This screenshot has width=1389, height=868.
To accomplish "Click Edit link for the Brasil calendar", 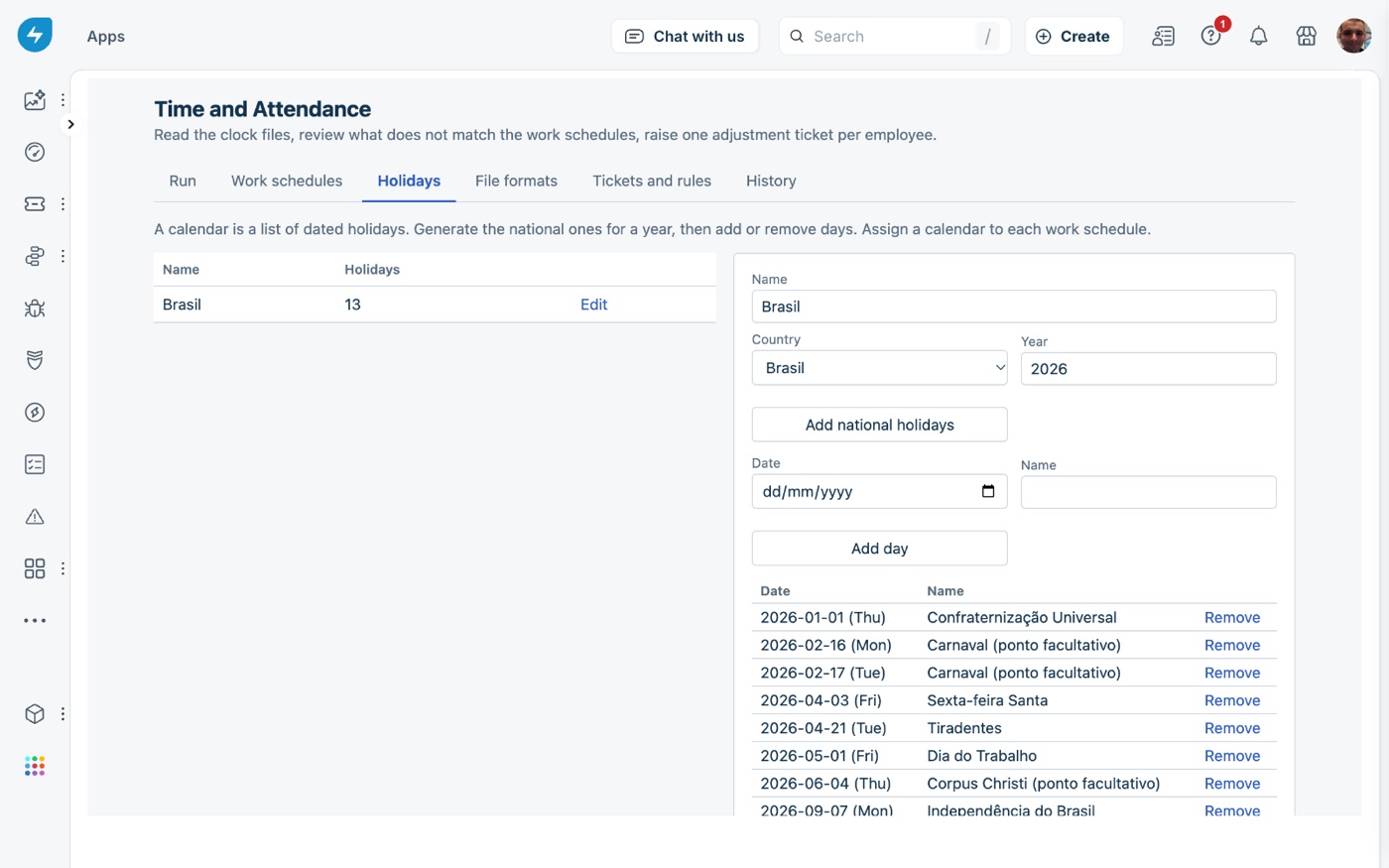I will 593,305.
